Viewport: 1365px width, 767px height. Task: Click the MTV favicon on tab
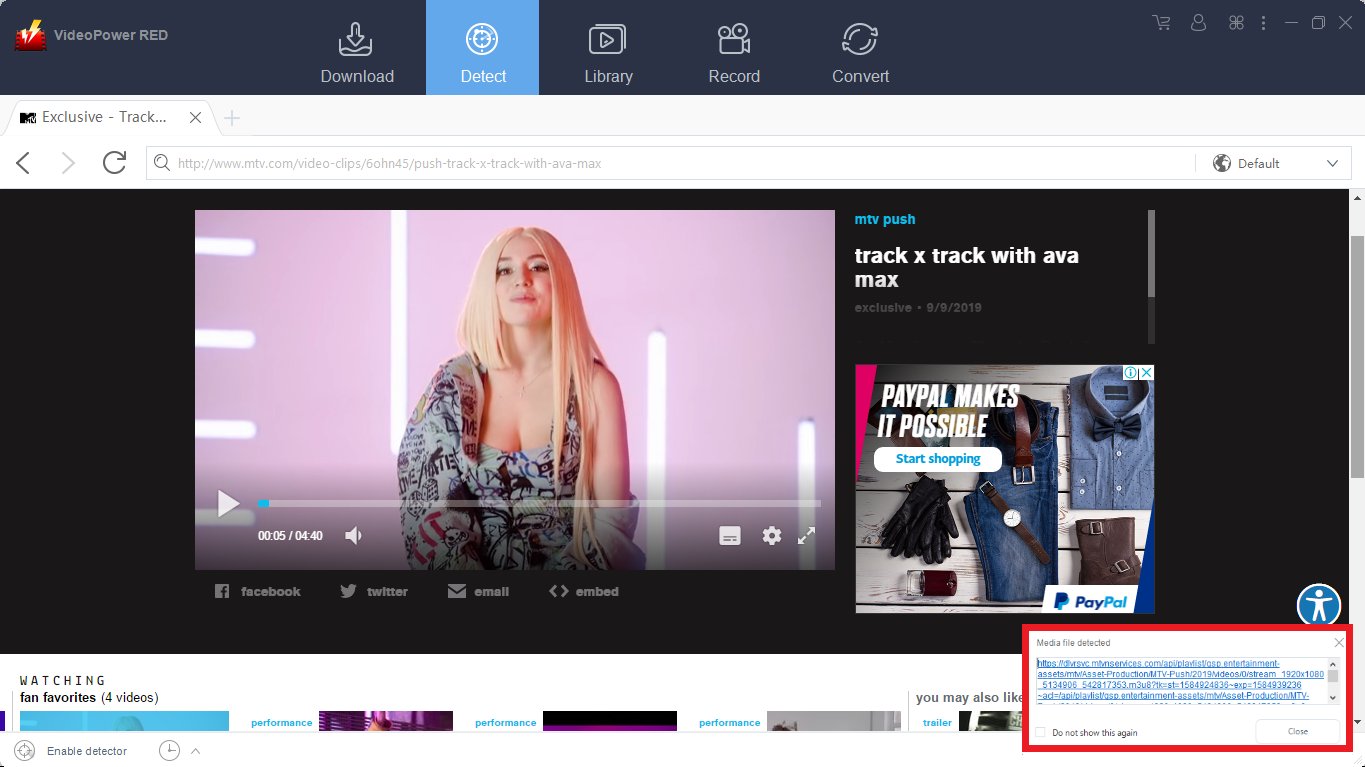(28, 118)
